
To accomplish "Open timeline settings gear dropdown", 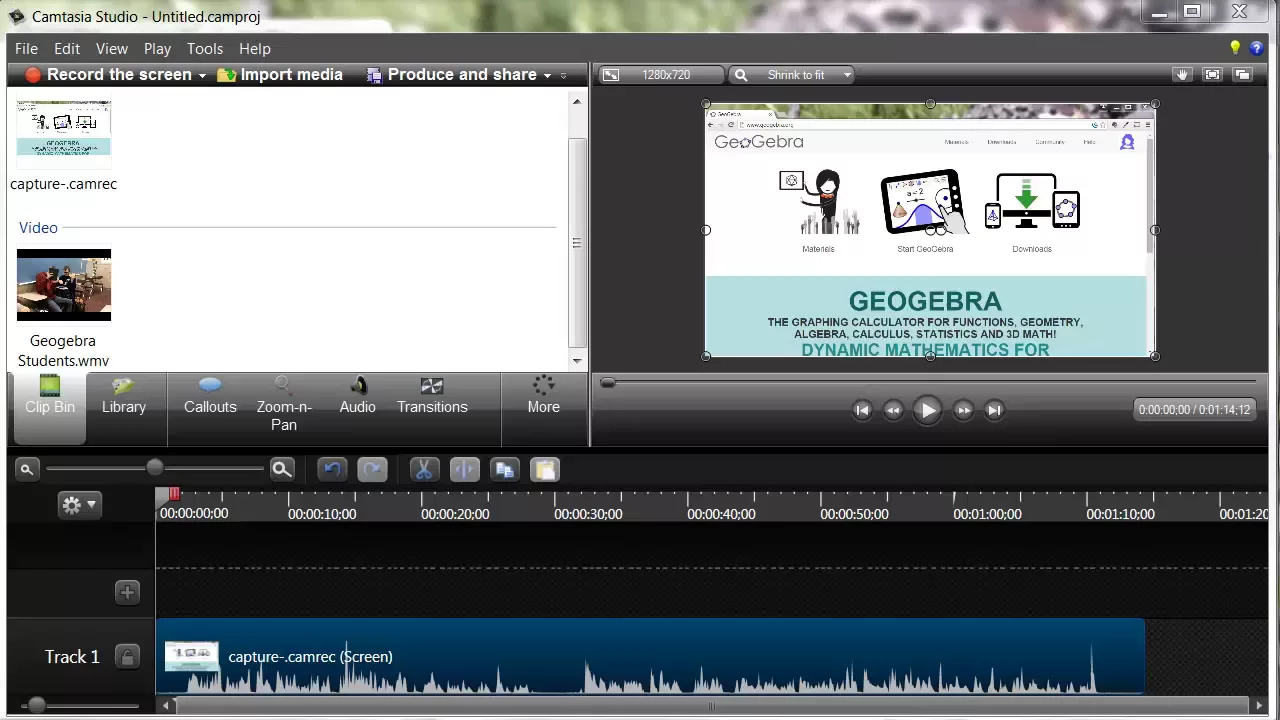I will pos(79,505).
